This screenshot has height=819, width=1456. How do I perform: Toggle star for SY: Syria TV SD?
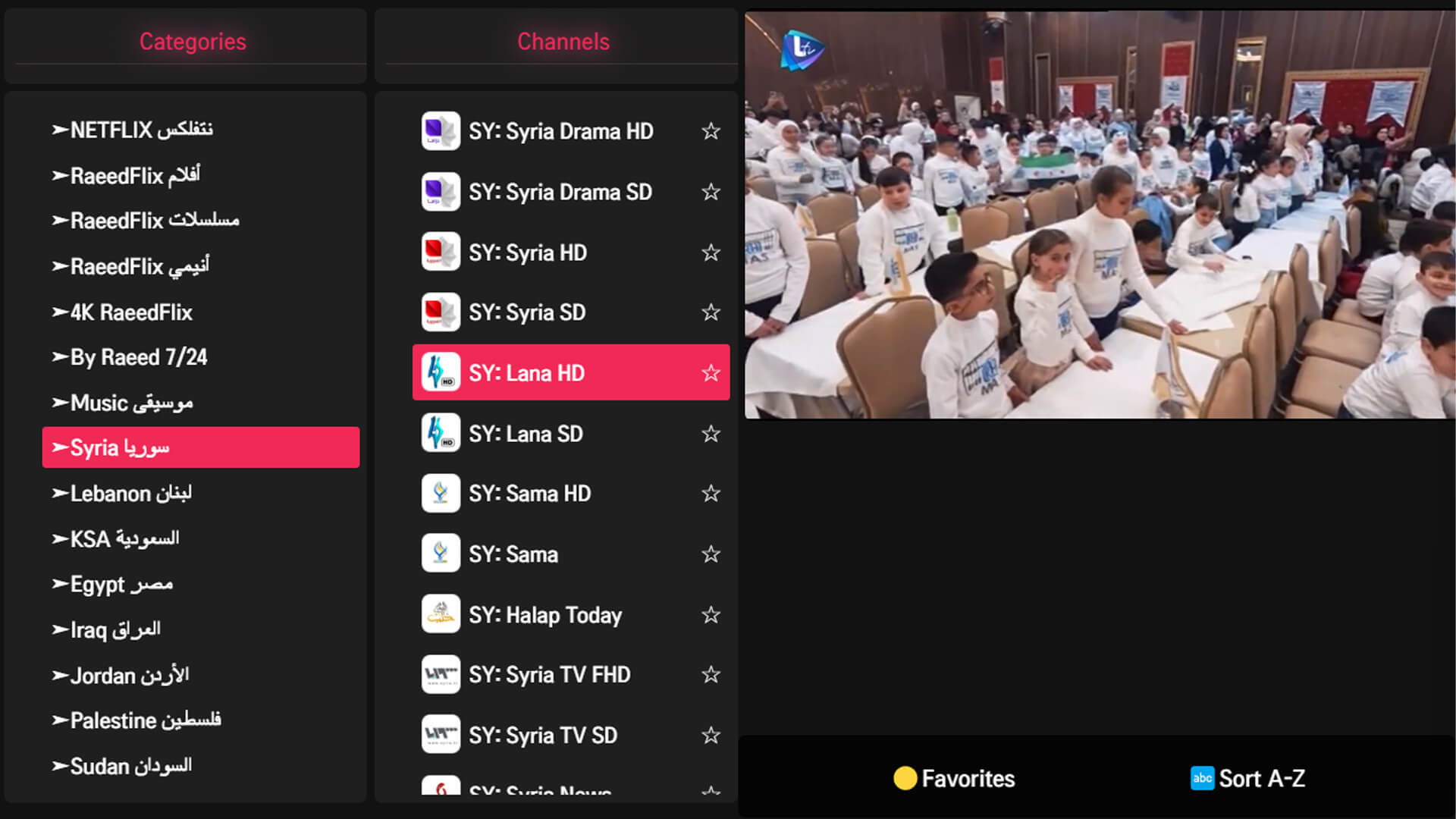pyautogui.click(x=711, y=735)
